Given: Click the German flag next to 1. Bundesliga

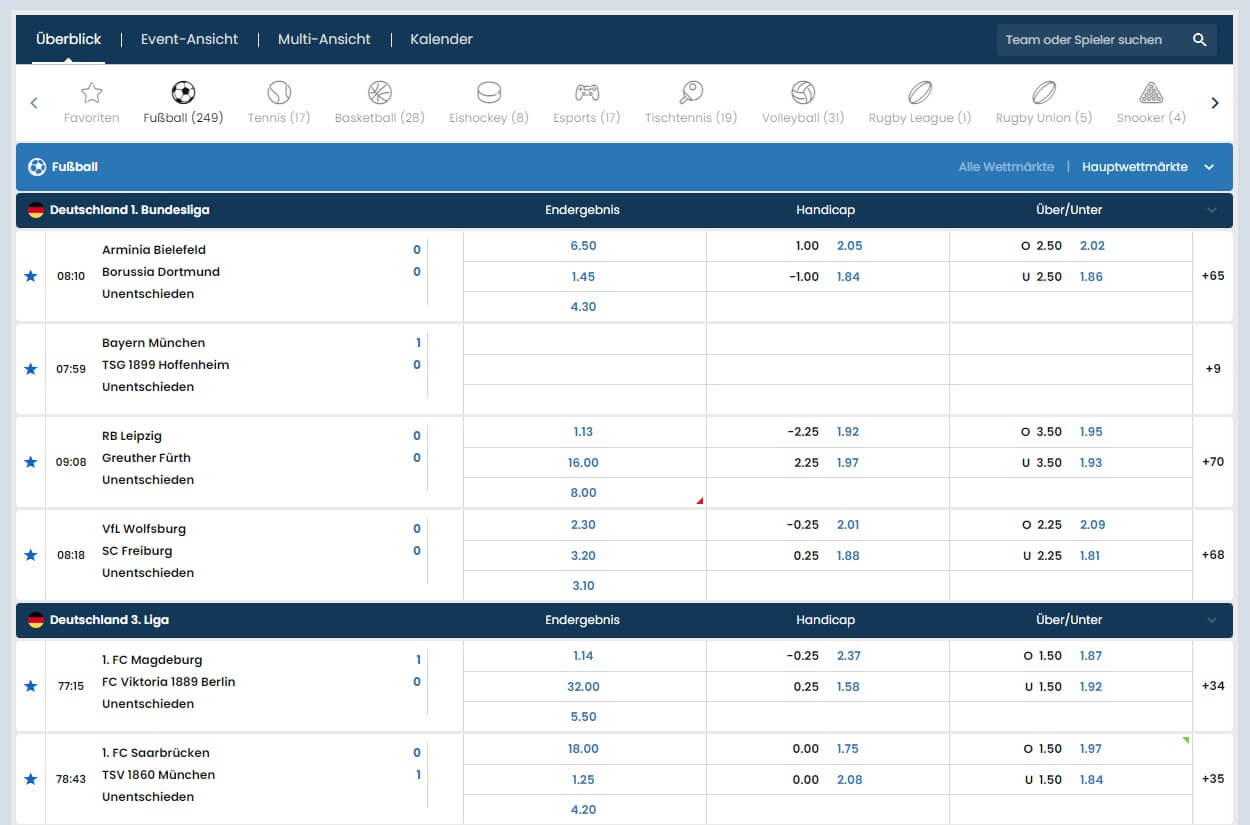Looking at the screenshot, I should point(36,210).
